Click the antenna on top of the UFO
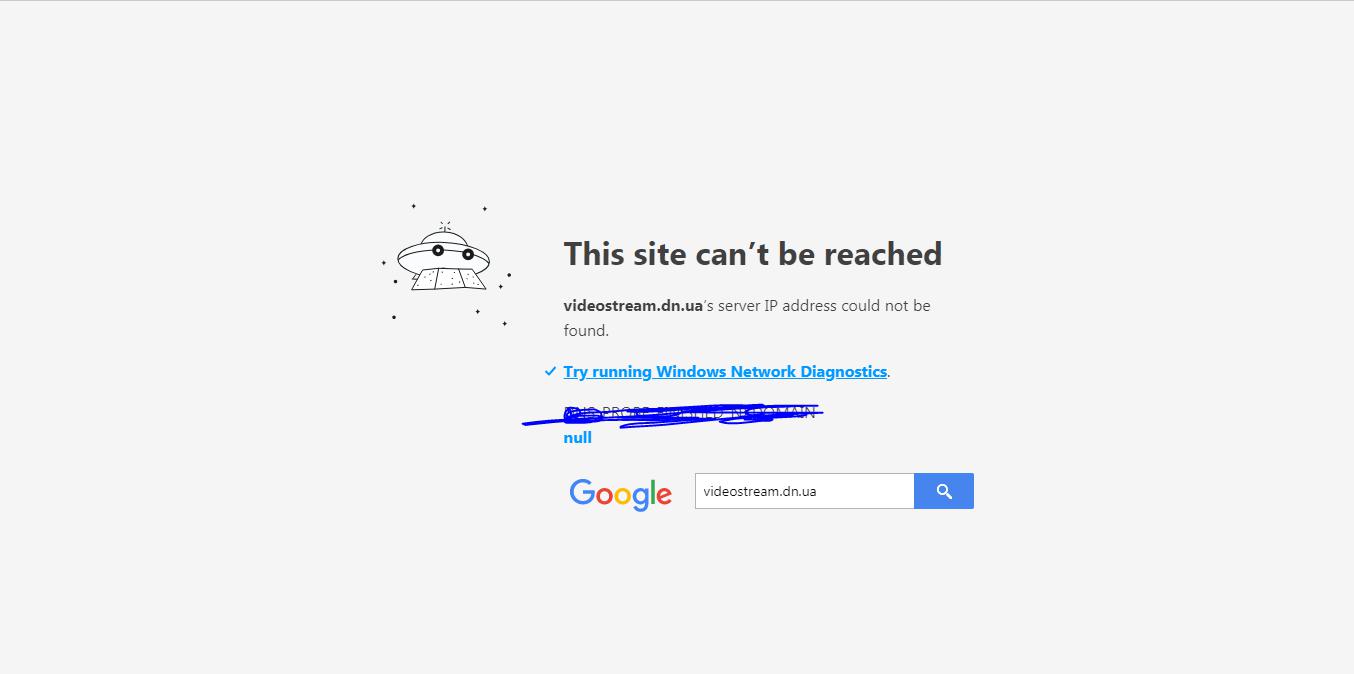Image resolution: width=1354 pixels, height=674 pixels. [445, 227]
